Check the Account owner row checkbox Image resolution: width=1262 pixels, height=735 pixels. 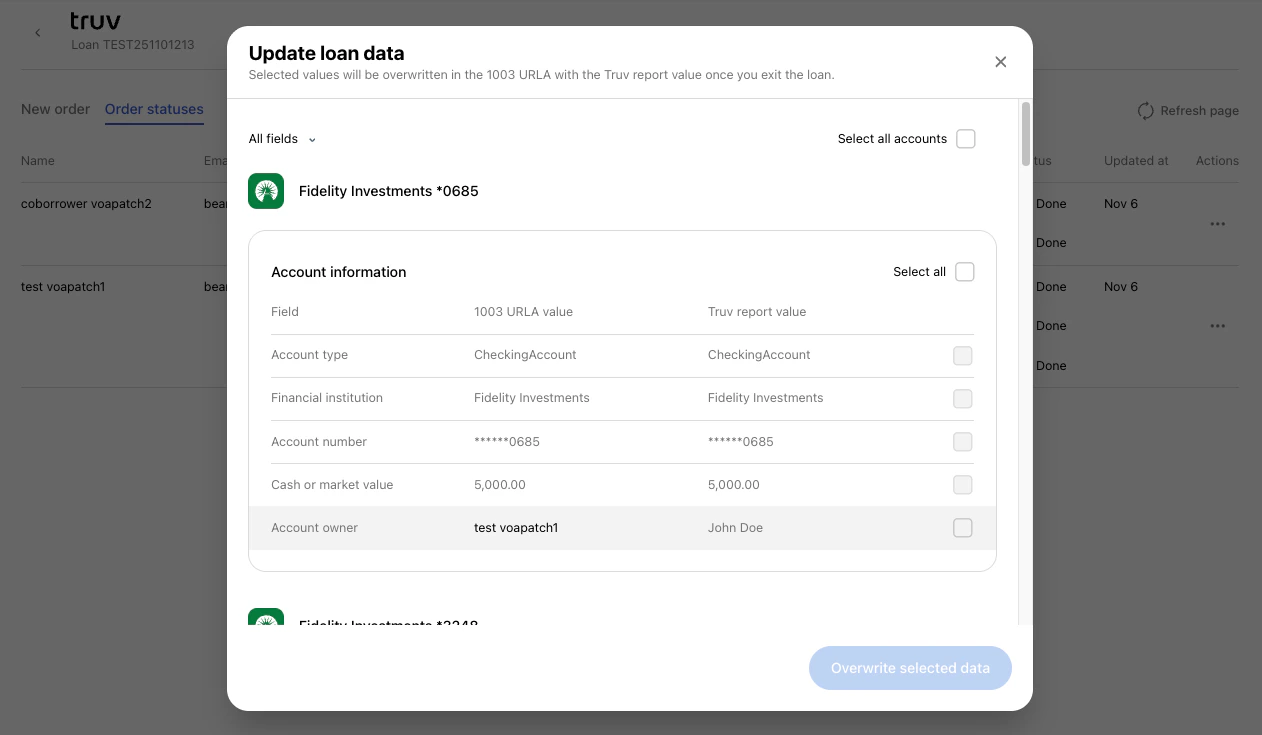pos(962,527)
